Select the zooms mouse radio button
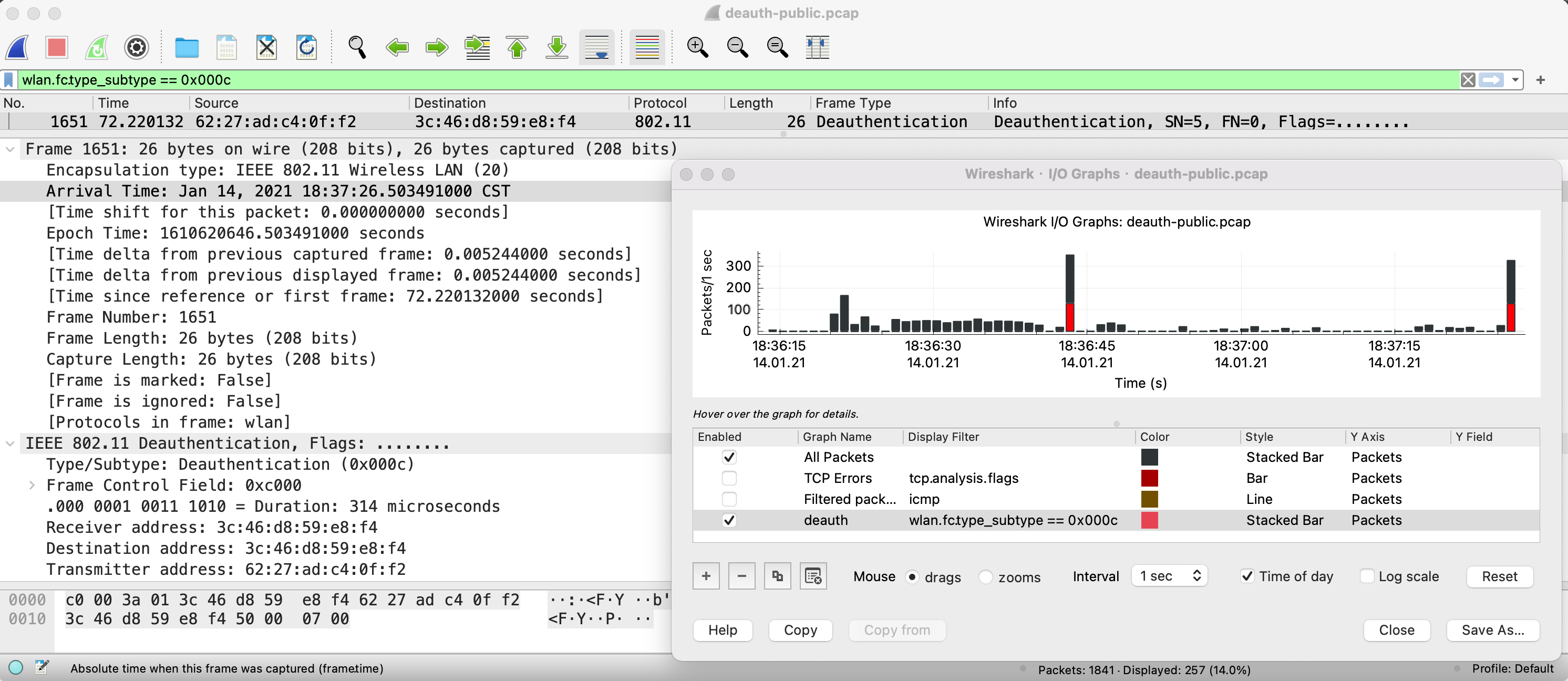This screenshot has height=681, width=1568. [985, 577]
